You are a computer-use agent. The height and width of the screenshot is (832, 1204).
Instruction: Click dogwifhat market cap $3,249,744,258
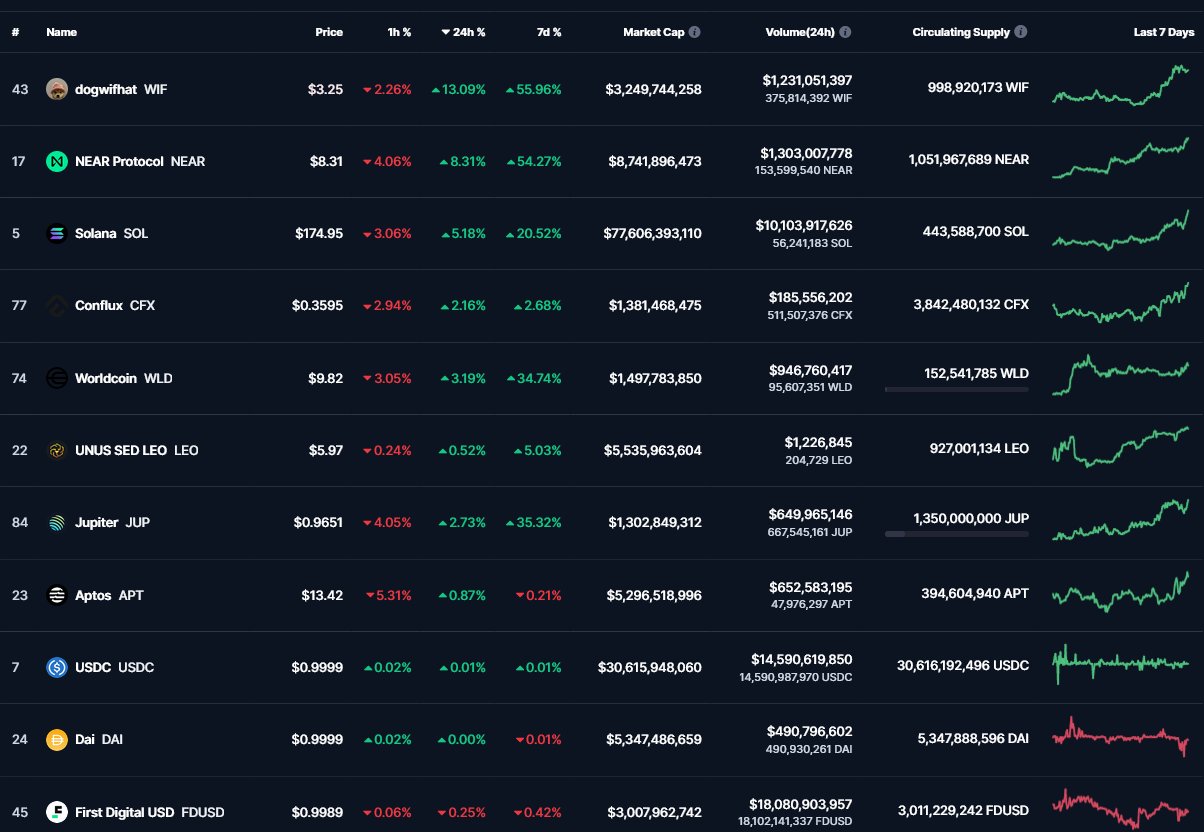coord(654,89)
